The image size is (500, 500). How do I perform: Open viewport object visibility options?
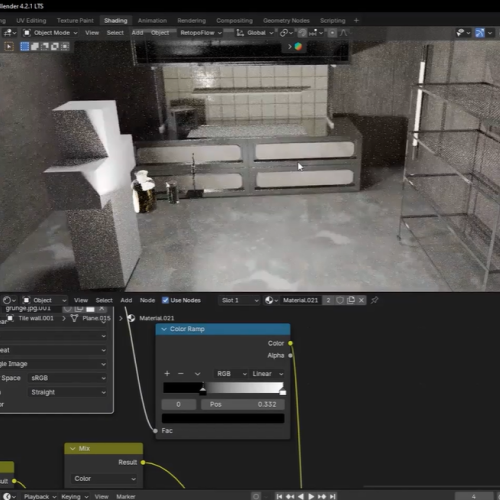point(463,33)
